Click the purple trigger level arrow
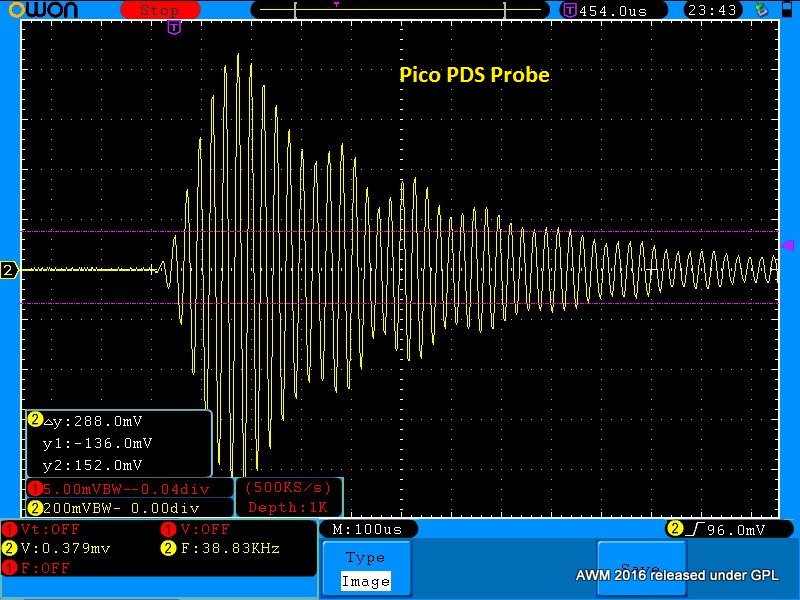Image resolution: width=800 pixels, height=600 pixels. (787, 245)
